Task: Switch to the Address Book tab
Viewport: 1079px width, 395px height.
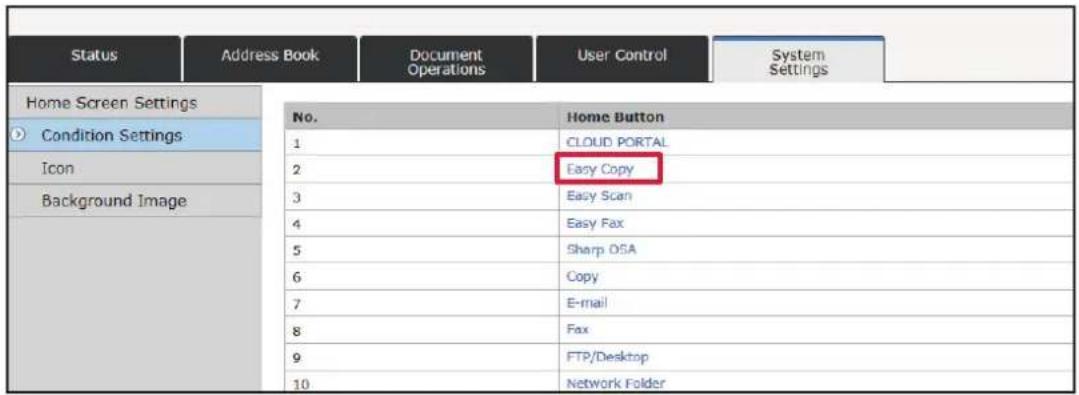Action: (x=270, y=56)
